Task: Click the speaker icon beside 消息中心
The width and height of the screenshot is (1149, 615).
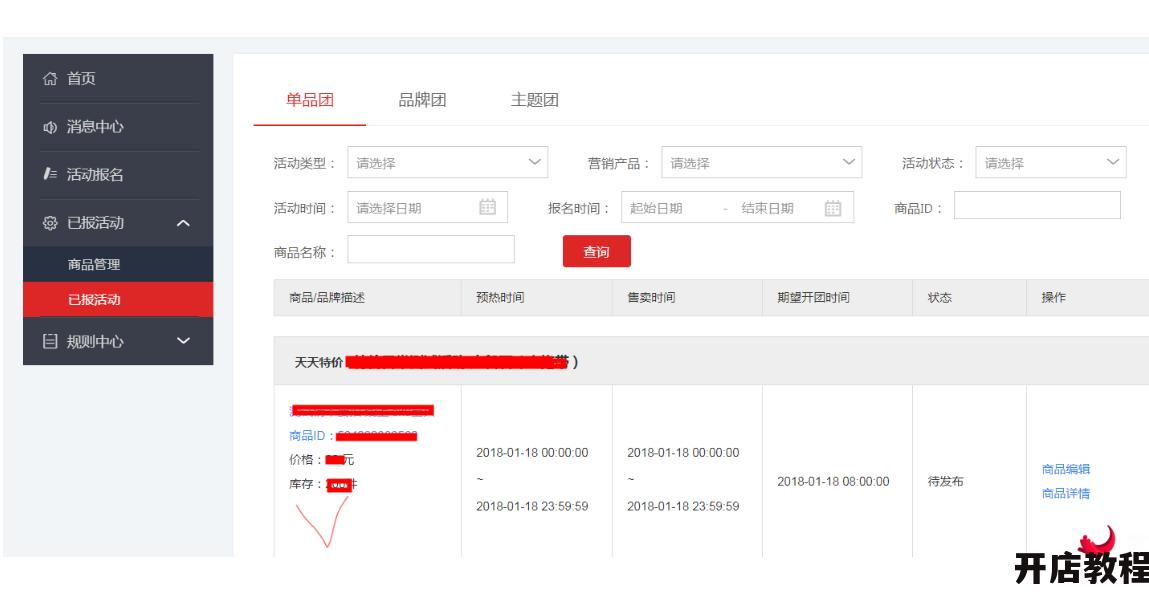Action: tap(50, 127)
